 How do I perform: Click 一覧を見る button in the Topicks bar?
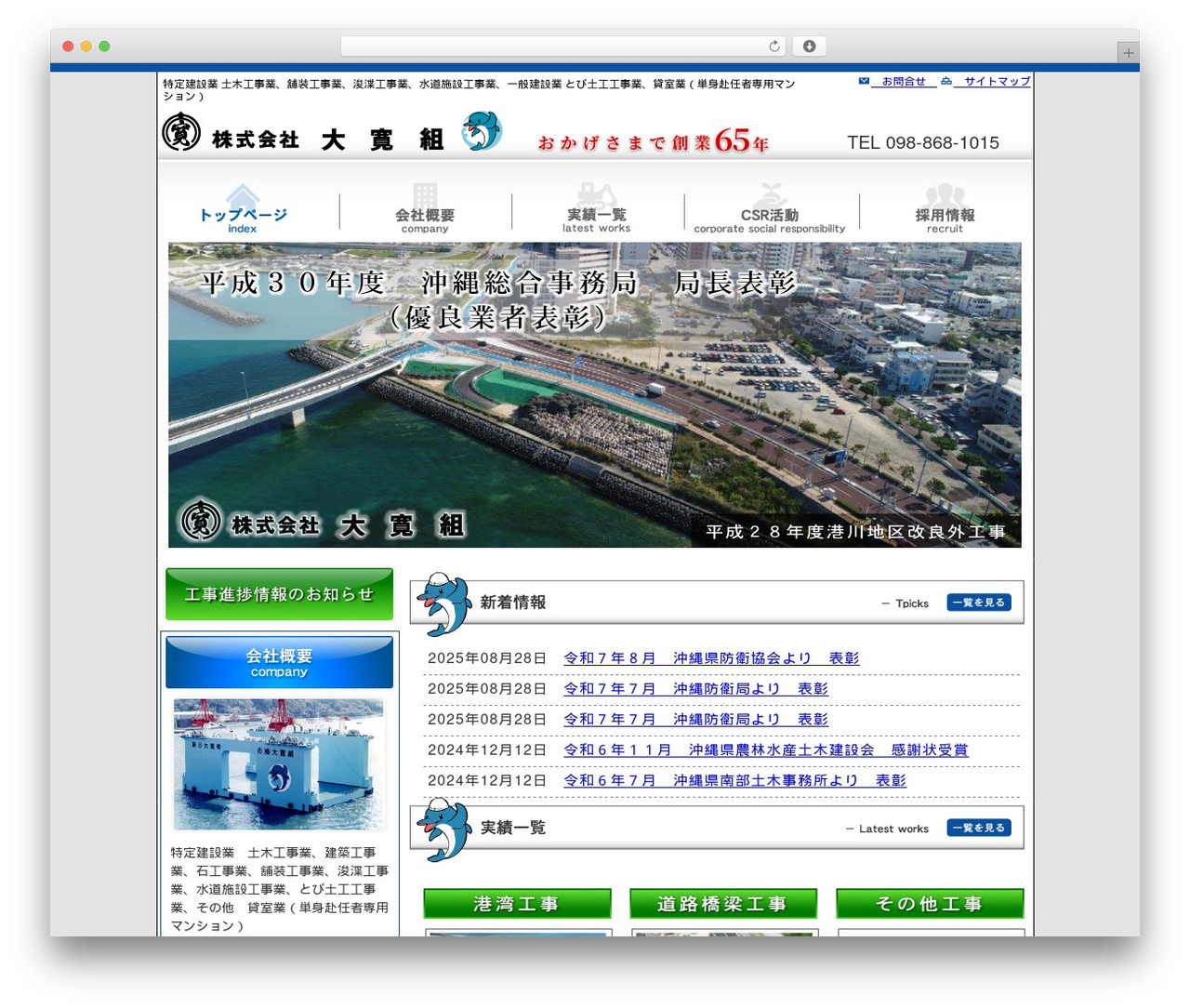(979, 603)
